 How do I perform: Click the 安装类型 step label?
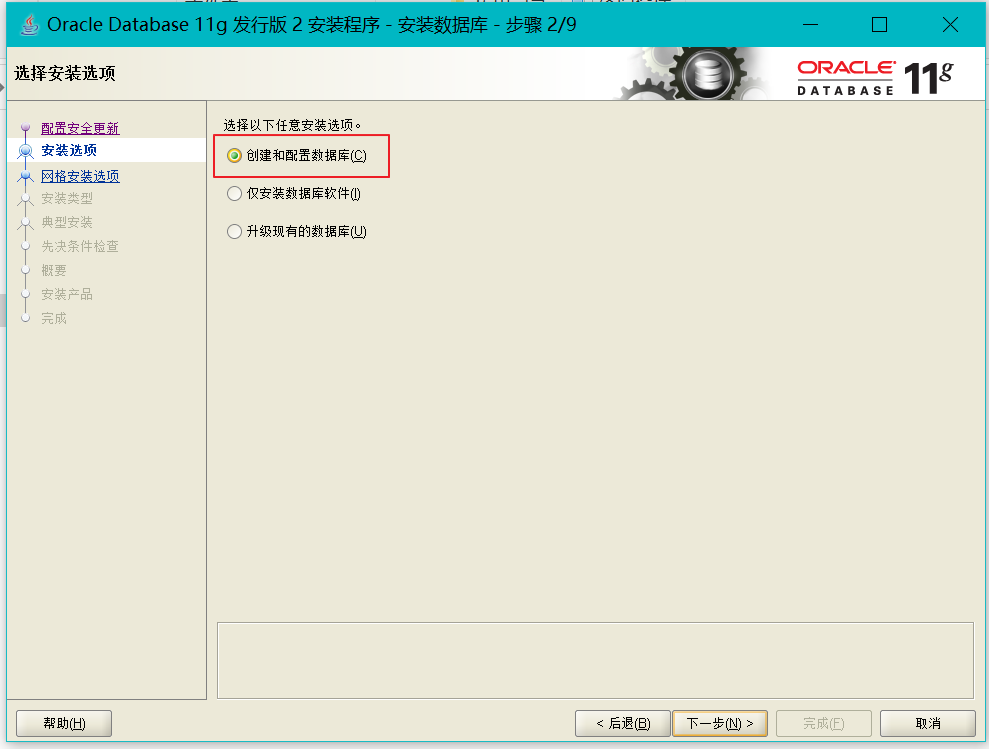coord(67,198)
